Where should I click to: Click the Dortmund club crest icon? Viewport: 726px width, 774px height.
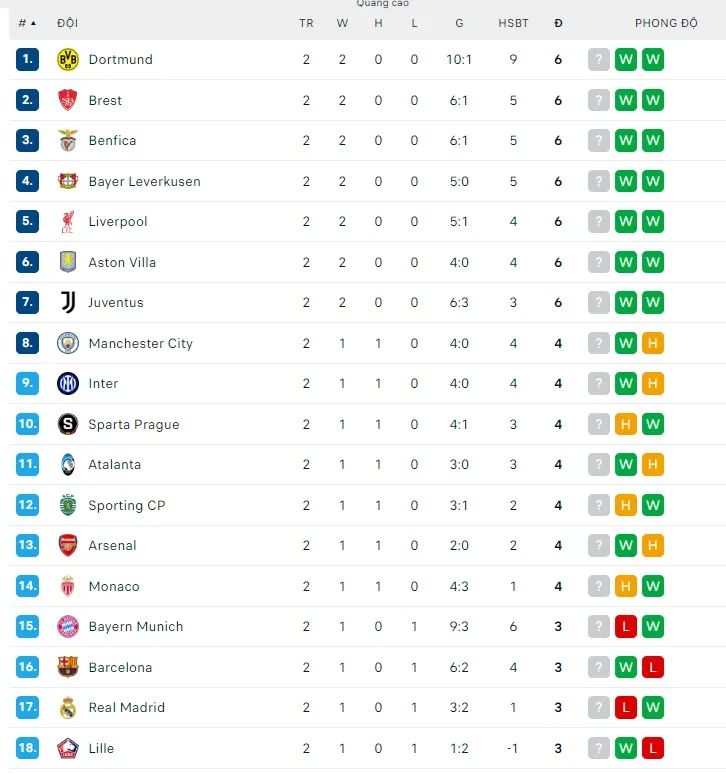[68, 60]
